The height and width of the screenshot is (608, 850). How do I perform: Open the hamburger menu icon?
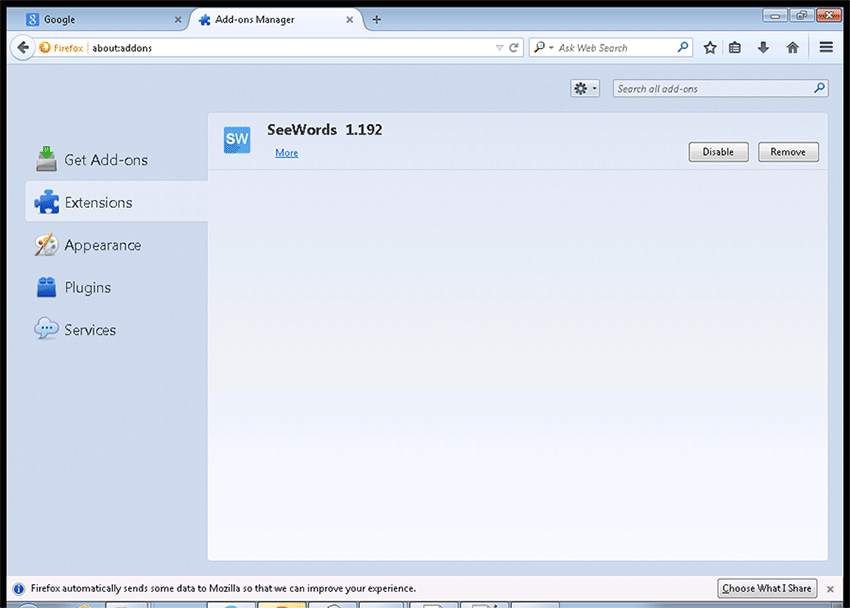(826, 47)
